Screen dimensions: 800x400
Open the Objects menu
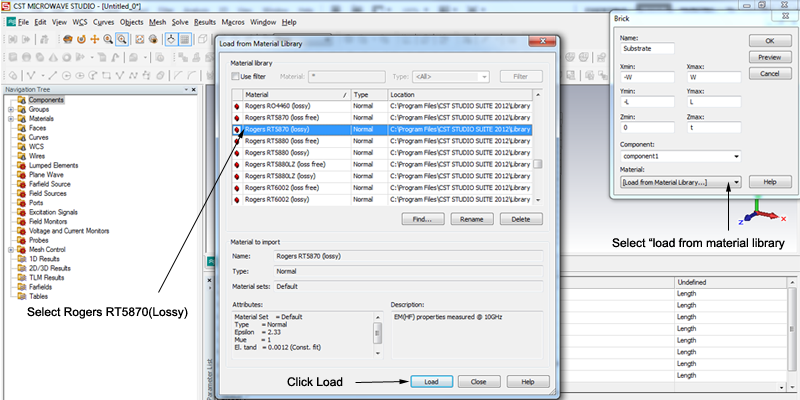click(132, 22)
